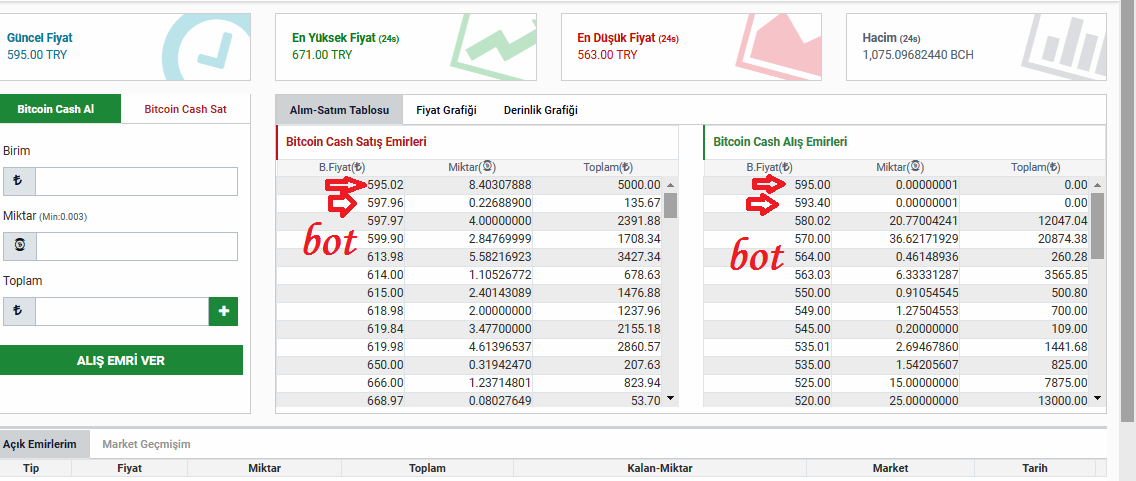Select buy order priced 570.00
The width and height of the screenshot is (1136, 481).
click(897, 239)
